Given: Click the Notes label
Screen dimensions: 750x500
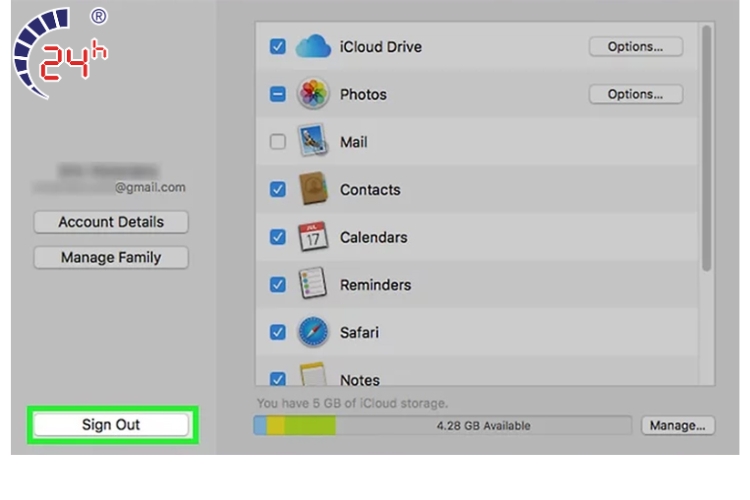Looking at the screenshot, I should [360, 380].
